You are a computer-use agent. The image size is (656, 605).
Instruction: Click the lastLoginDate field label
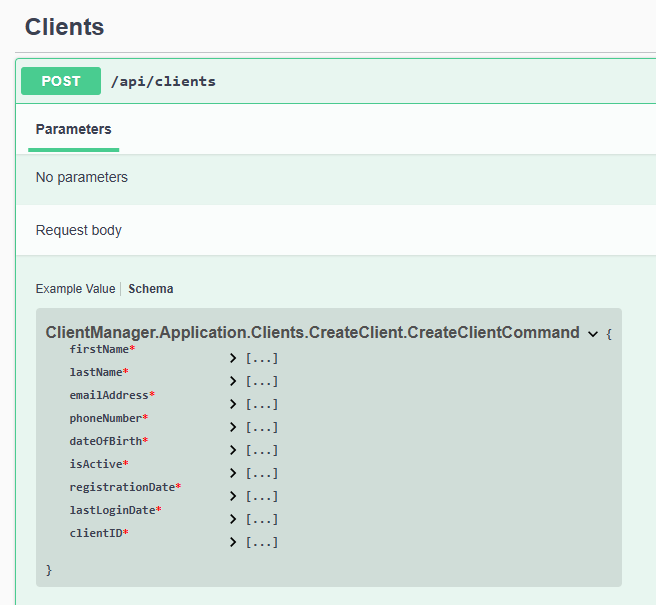pyautogui.click(x=115, y=510)
